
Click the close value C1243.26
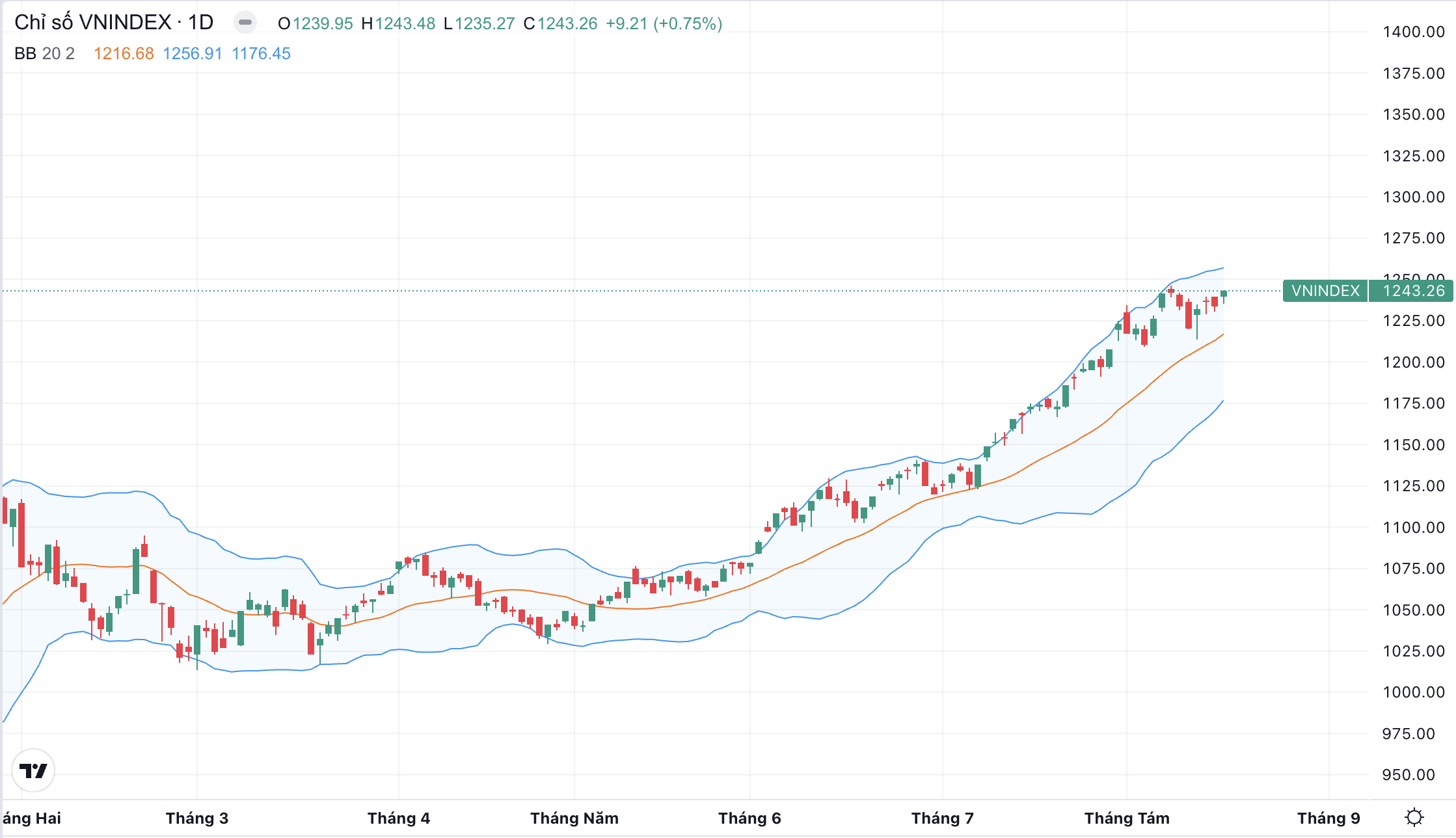tap(561, 23)
